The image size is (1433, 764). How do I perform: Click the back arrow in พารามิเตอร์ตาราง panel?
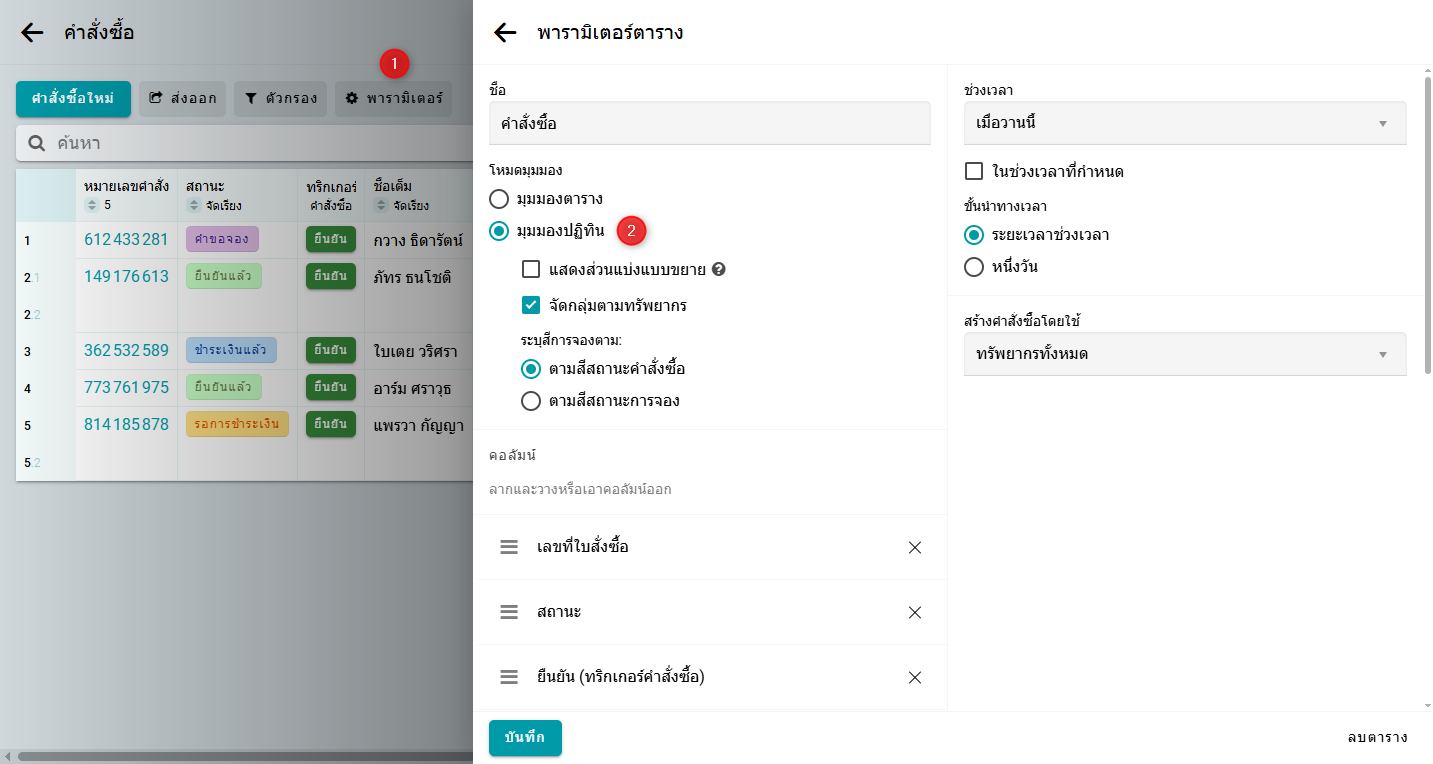tap(505, 33)
